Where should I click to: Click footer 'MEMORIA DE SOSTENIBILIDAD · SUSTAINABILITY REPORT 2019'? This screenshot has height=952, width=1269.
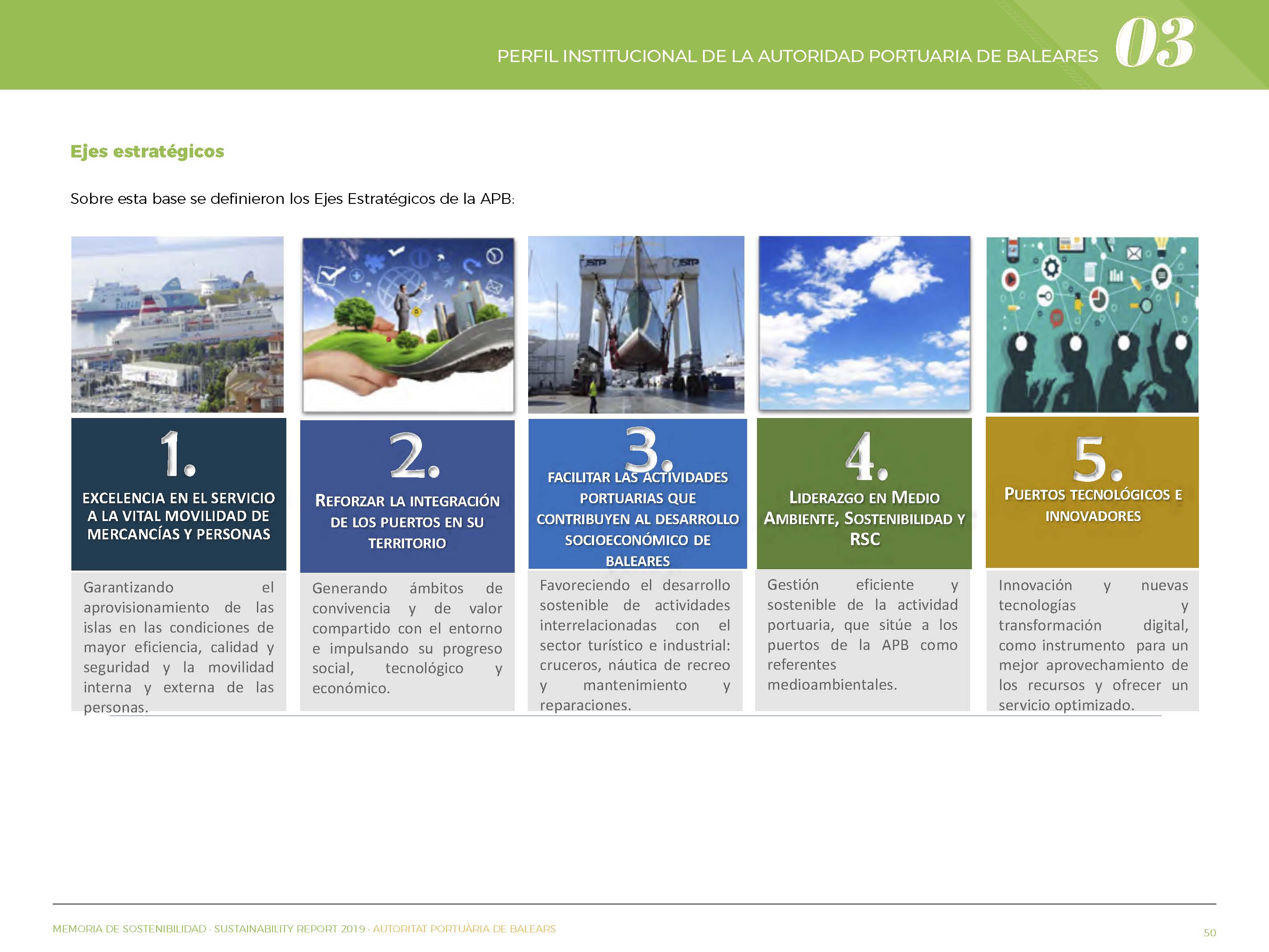click(x=209, y=928)
